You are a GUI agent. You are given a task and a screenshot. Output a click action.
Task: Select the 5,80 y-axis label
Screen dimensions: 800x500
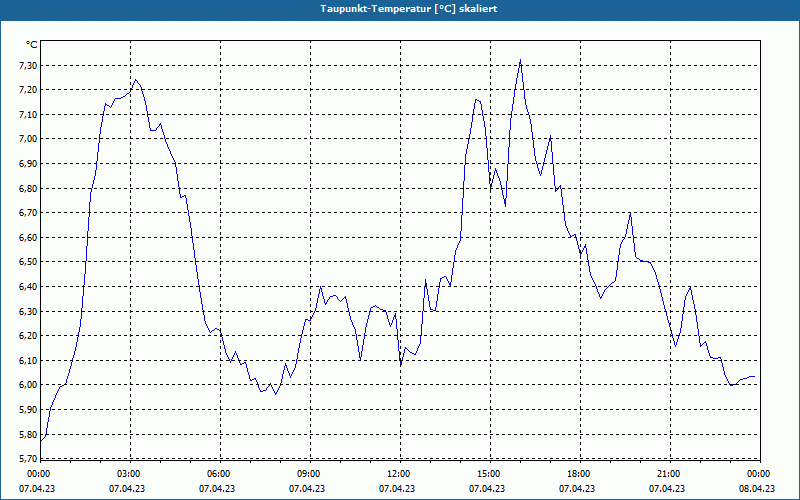[x=28, y=435]
